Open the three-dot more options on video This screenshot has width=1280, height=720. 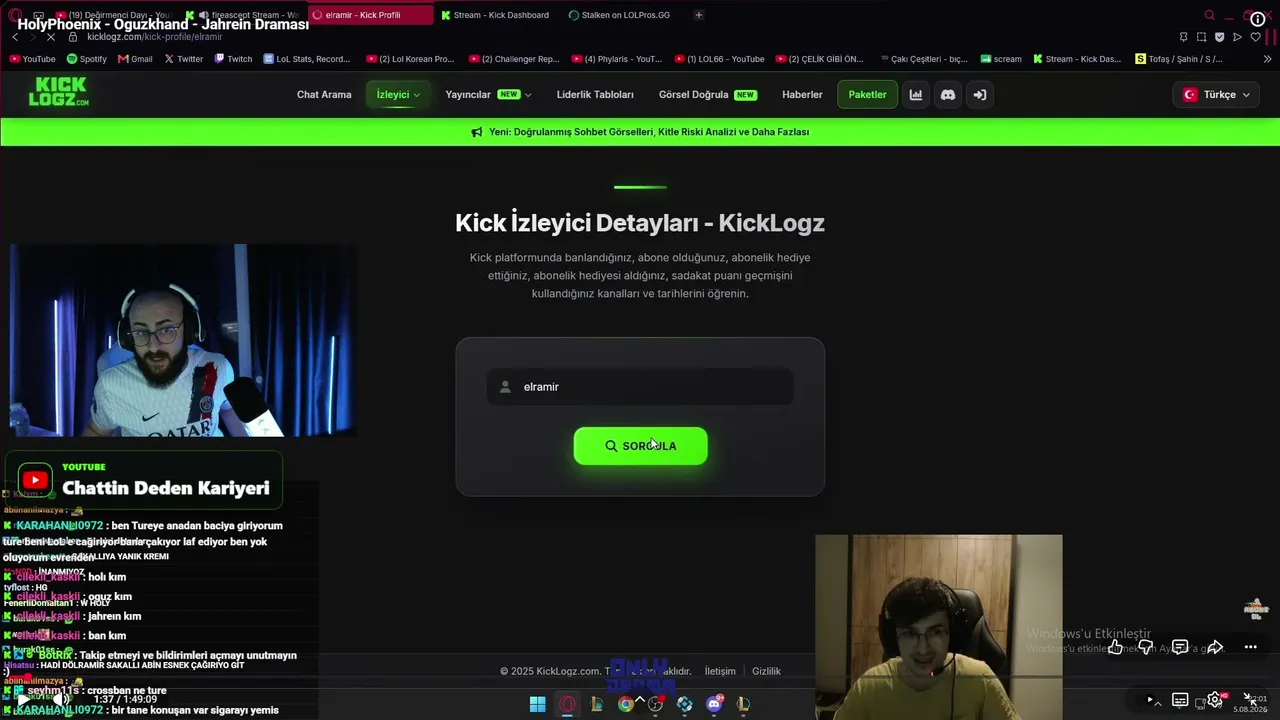(x=1250, y=647)
